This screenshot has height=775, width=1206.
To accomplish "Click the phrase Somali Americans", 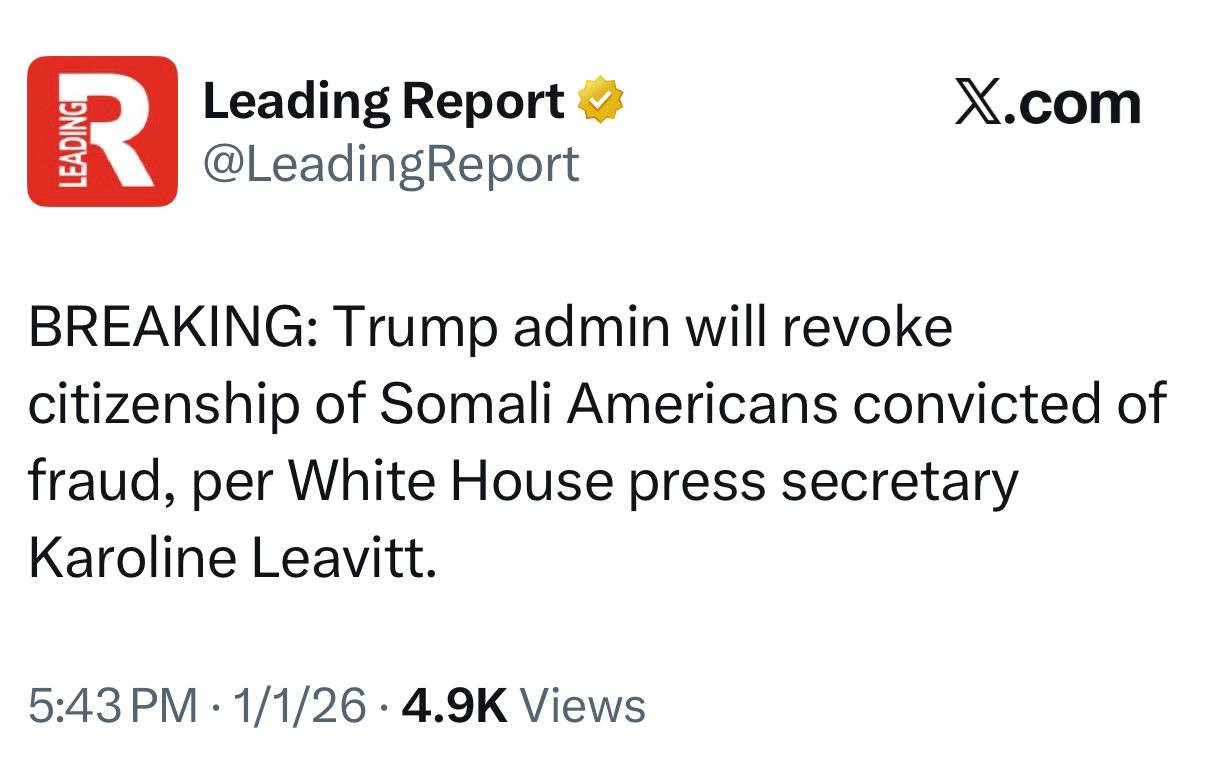I will 608,405.
